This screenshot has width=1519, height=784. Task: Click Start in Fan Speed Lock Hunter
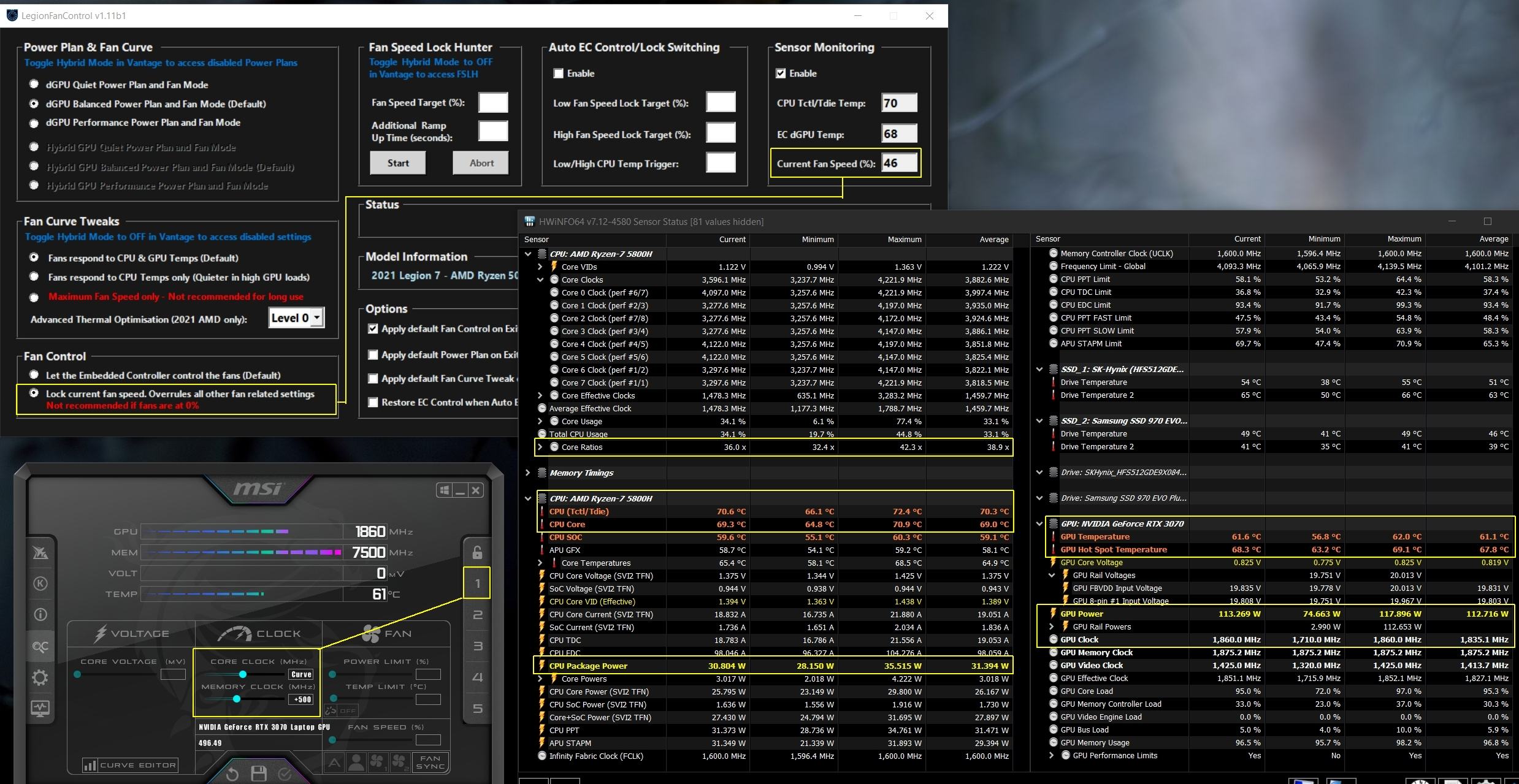397,163
